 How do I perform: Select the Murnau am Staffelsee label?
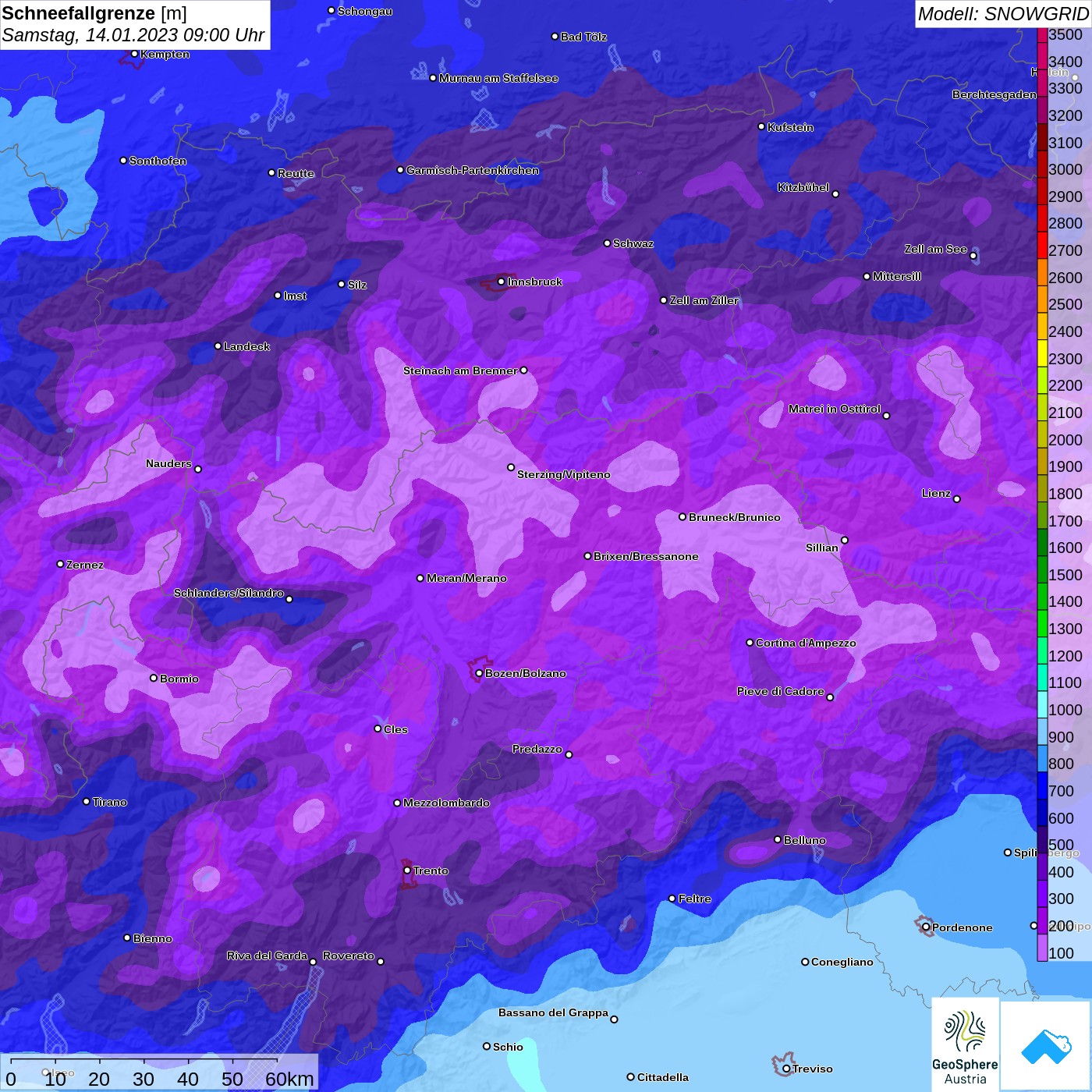pyautogui.click(x=498, y=78)
